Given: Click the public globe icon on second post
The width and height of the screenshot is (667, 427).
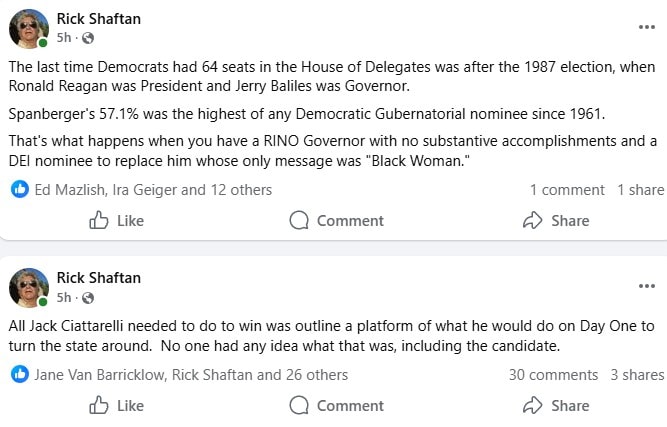Looking at the screenshot, I should (x=88, y=297).
